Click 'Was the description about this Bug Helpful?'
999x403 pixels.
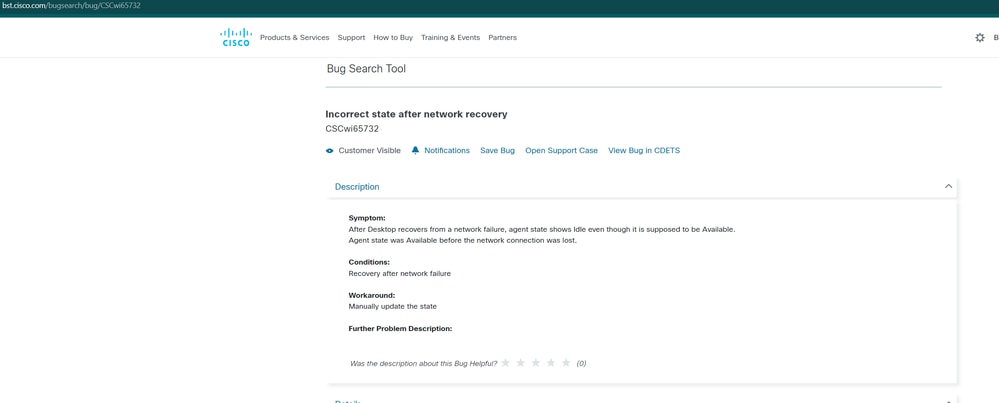424,364
